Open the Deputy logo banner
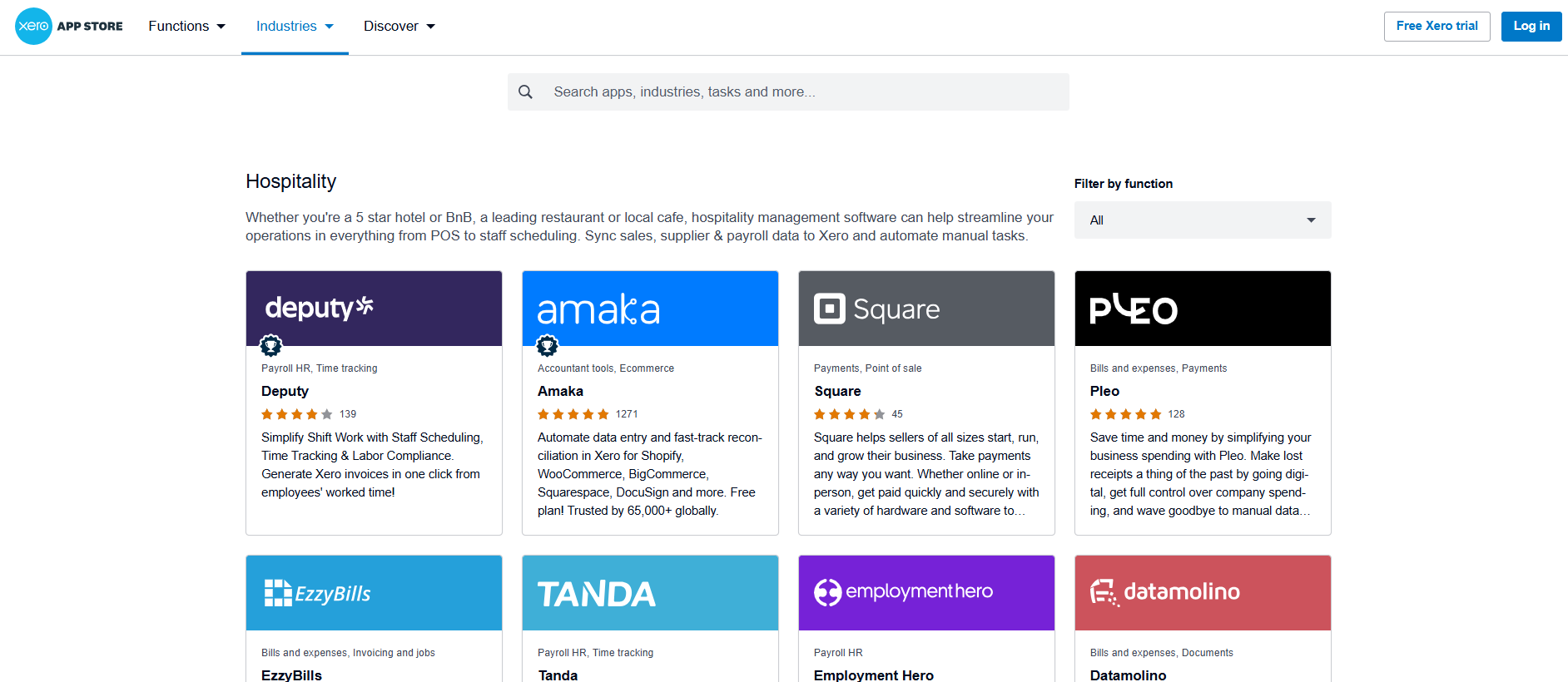The height and width of the screenshot is (682, 1568). pyautogui.click(x=374, y=309)
